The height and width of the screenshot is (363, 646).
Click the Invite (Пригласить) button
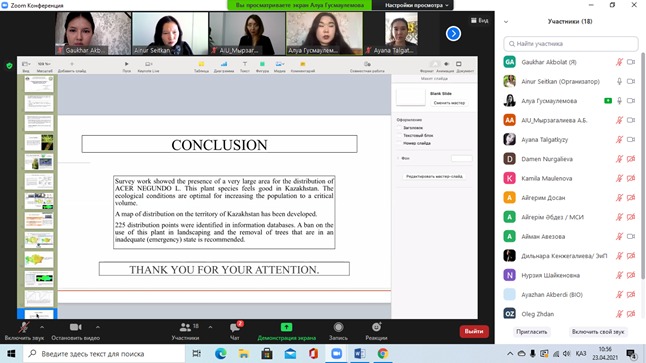[531, 332]
